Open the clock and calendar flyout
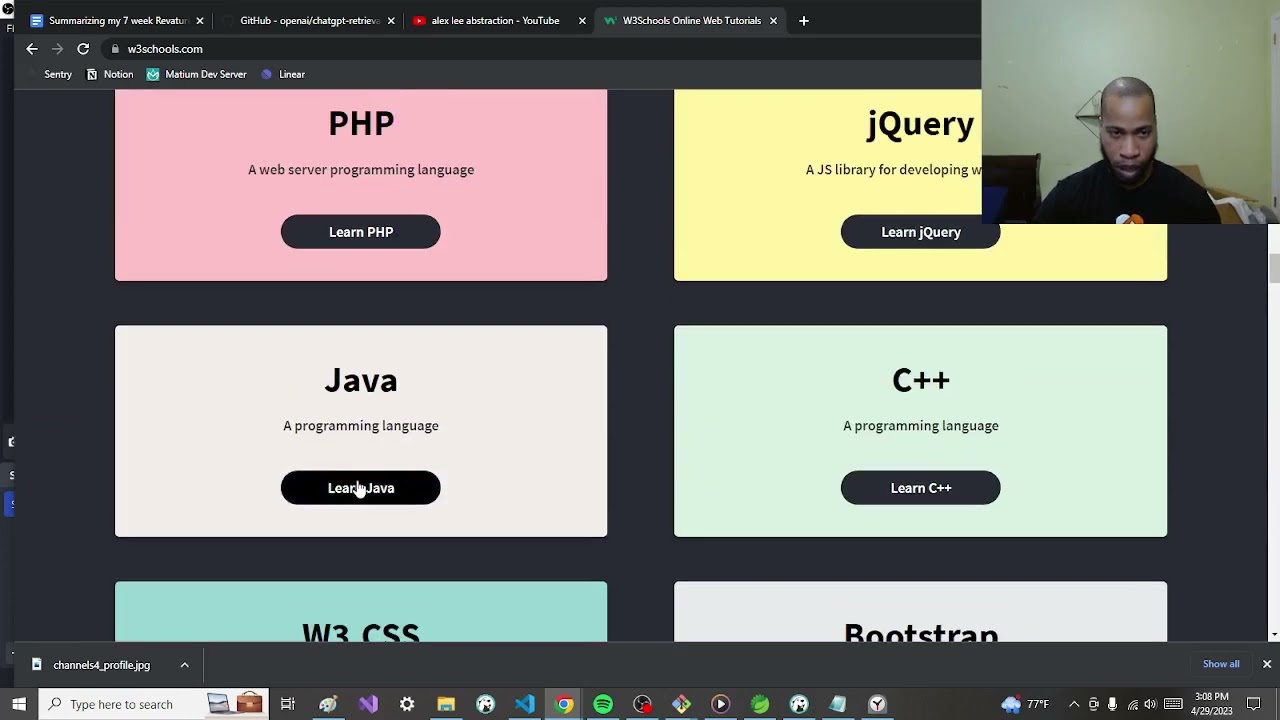 point(1213,704)
